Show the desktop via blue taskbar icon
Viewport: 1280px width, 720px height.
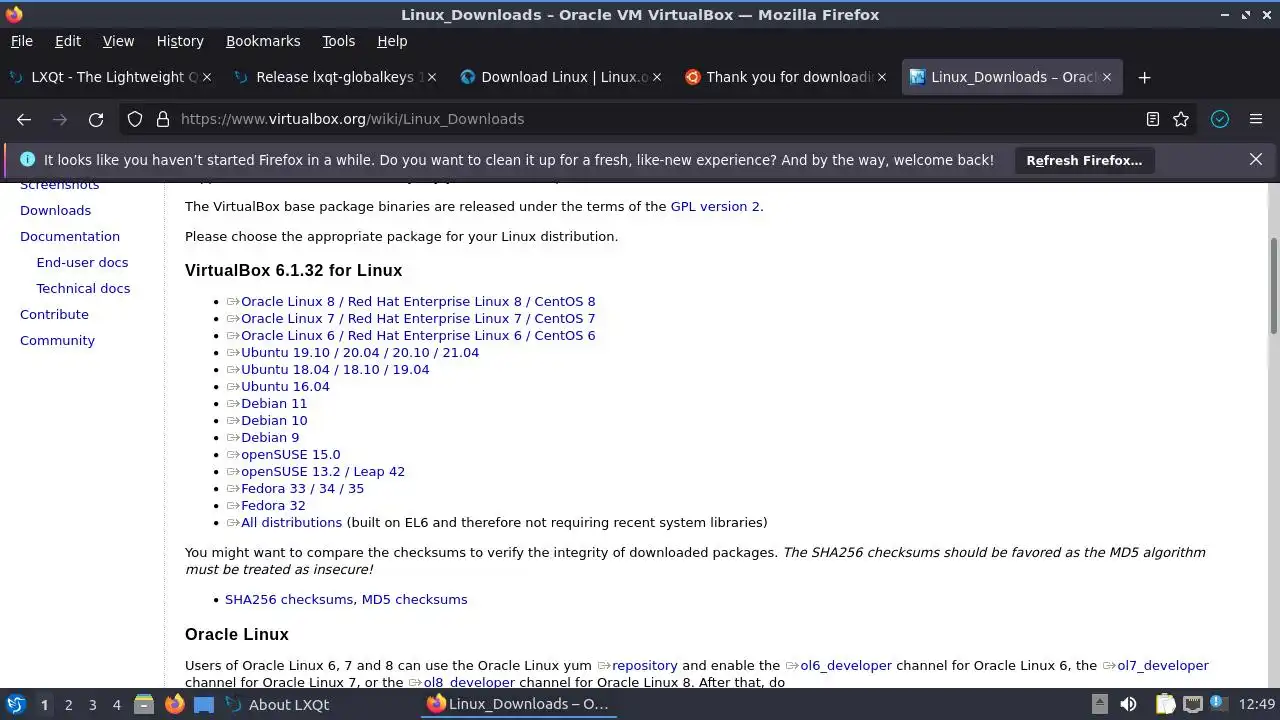click(204, 705)
